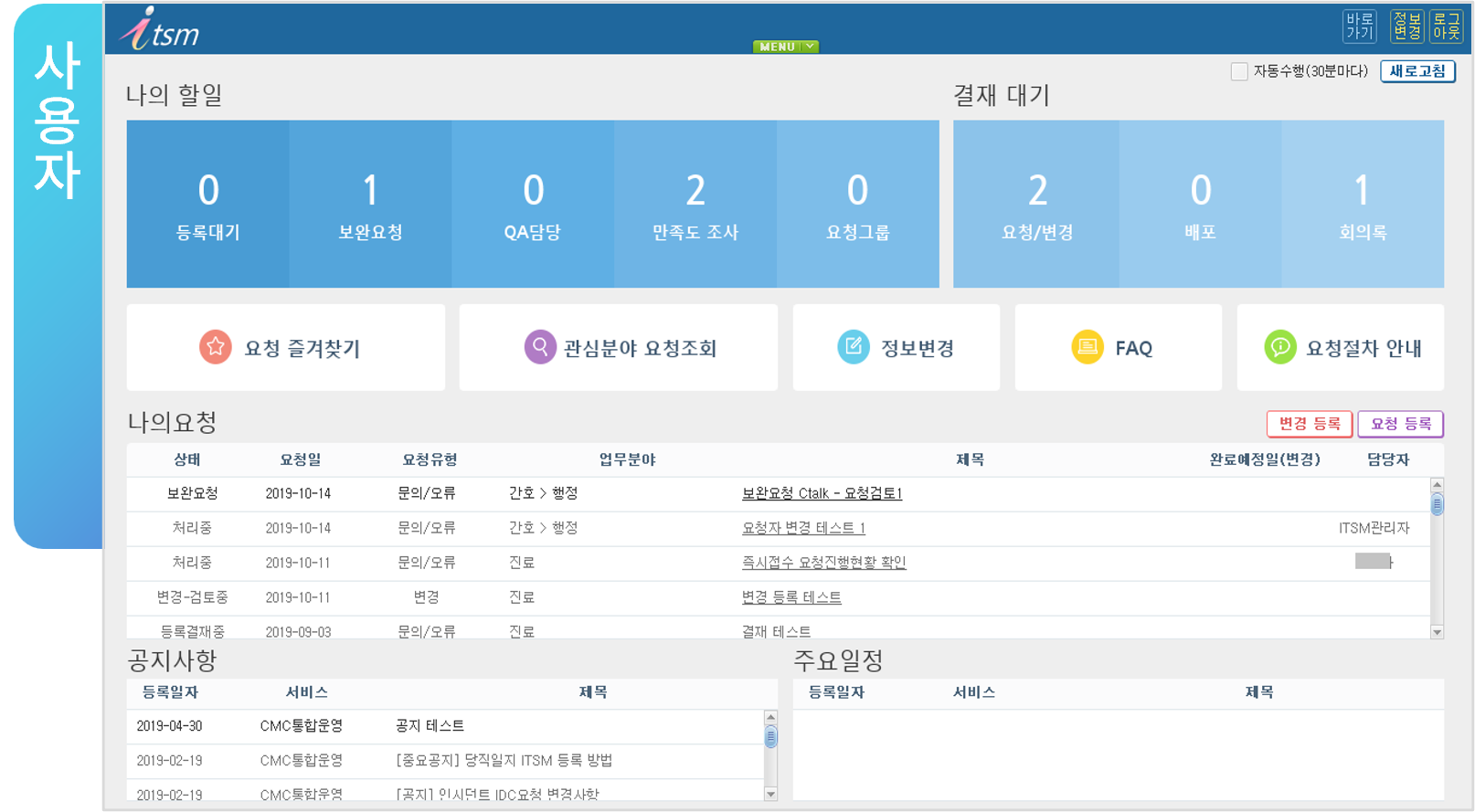
Task: Click the yellow FAQ icon
Action: coord(1088,348)
